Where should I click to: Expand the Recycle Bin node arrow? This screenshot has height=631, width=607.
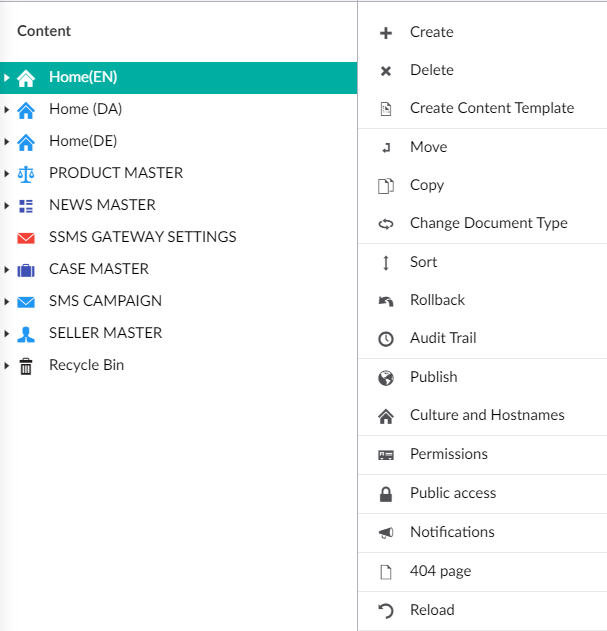7,365
